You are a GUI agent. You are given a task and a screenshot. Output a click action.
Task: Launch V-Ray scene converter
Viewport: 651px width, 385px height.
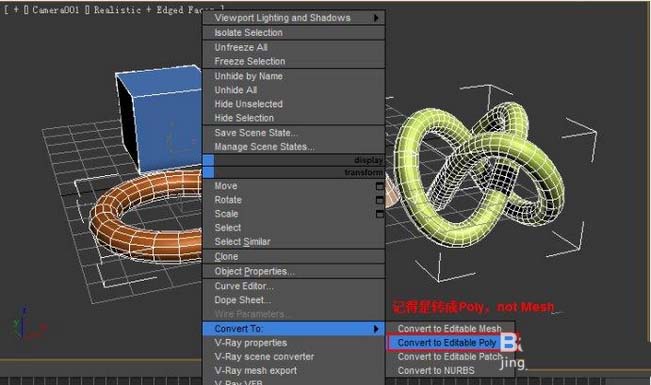coord(294,357)
